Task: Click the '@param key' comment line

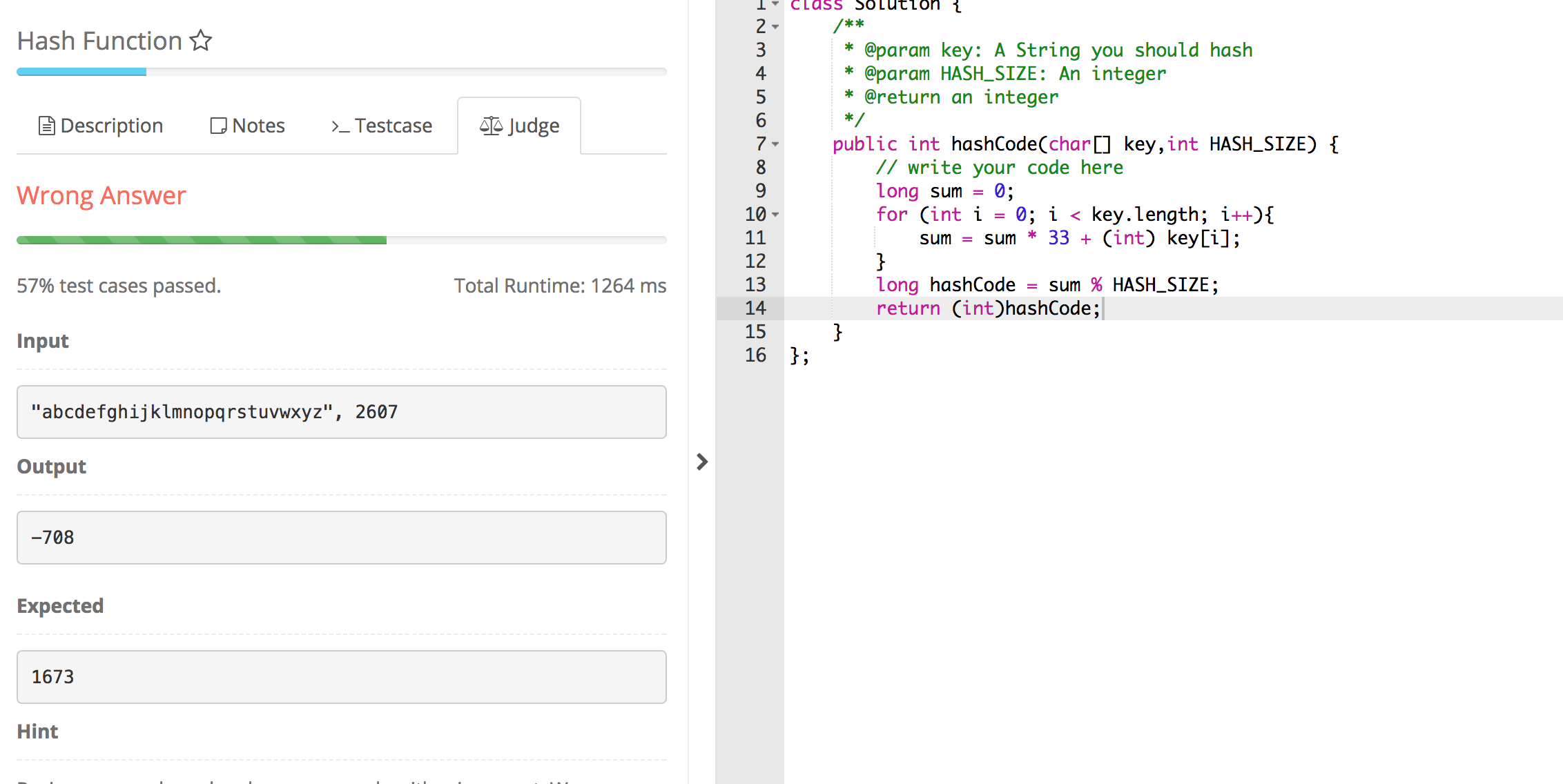Action: pos(1048,50)
